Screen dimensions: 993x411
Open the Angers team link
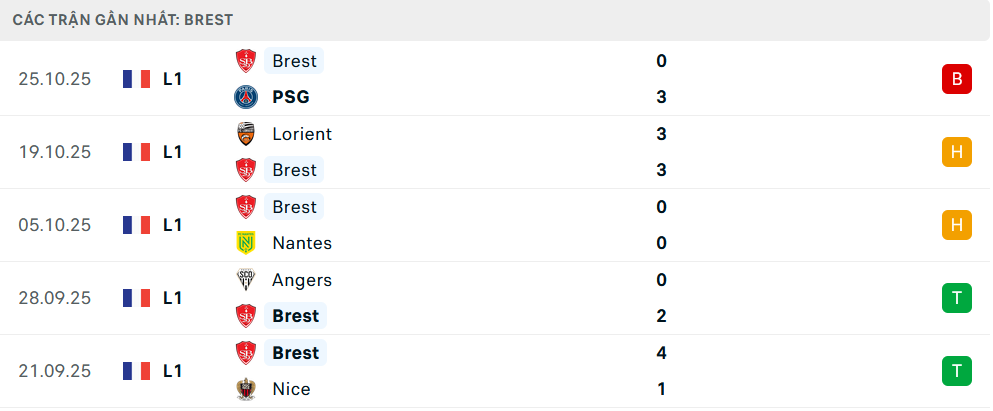(x=301, y=280)
